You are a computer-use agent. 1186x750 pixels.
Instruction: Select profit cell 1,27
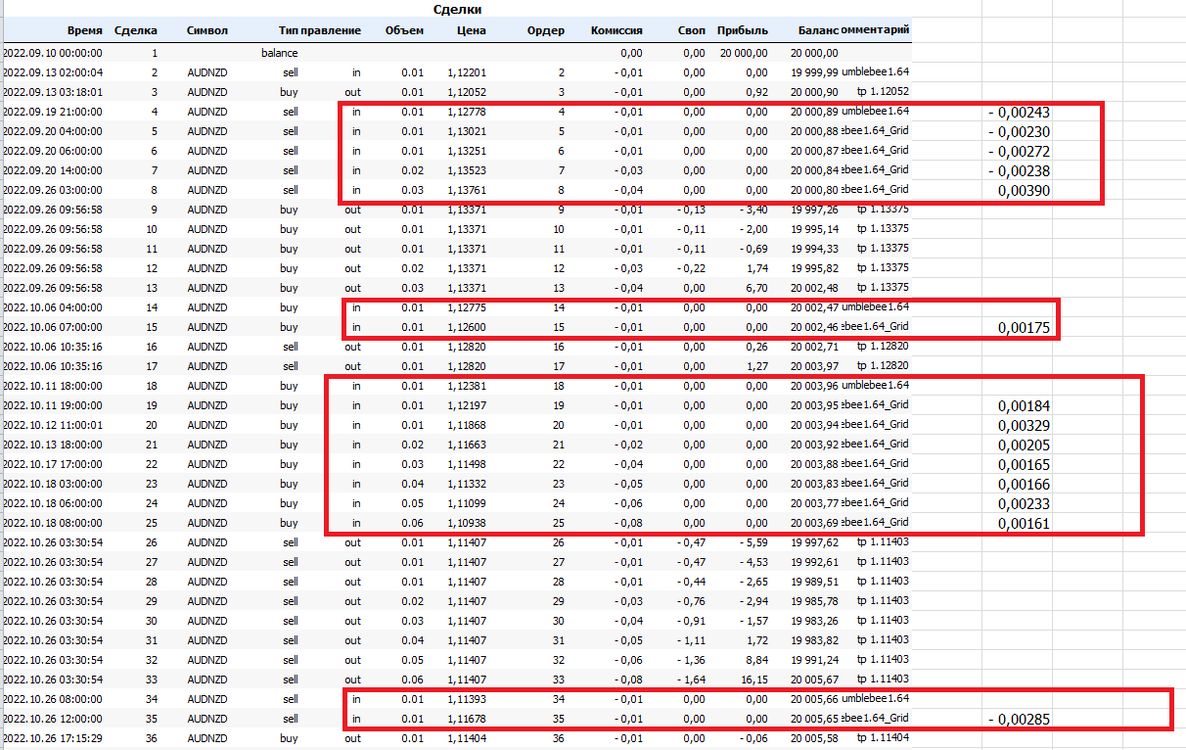point(756,367)
